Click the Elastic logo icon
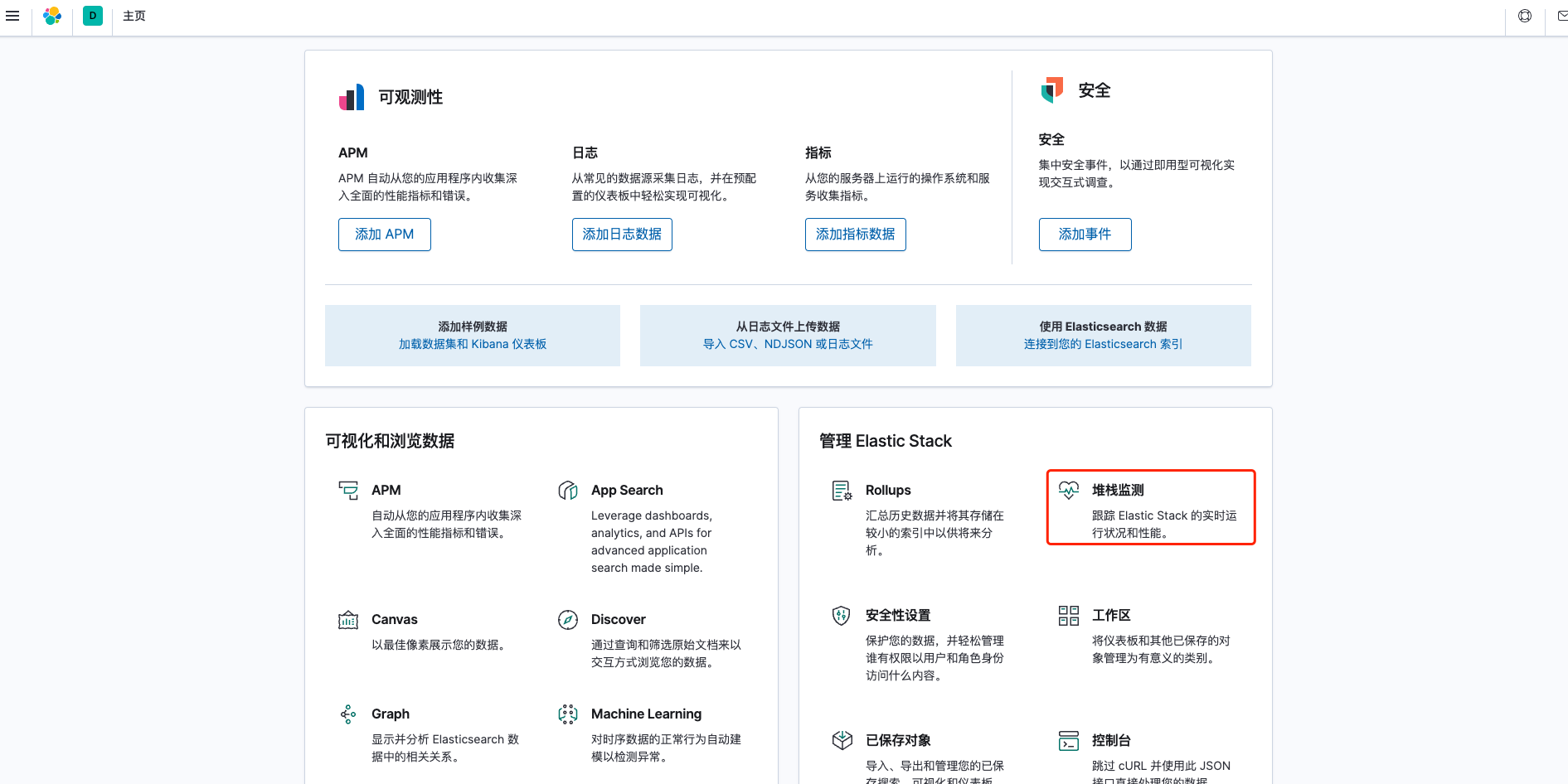 click(x=52, y=16)
